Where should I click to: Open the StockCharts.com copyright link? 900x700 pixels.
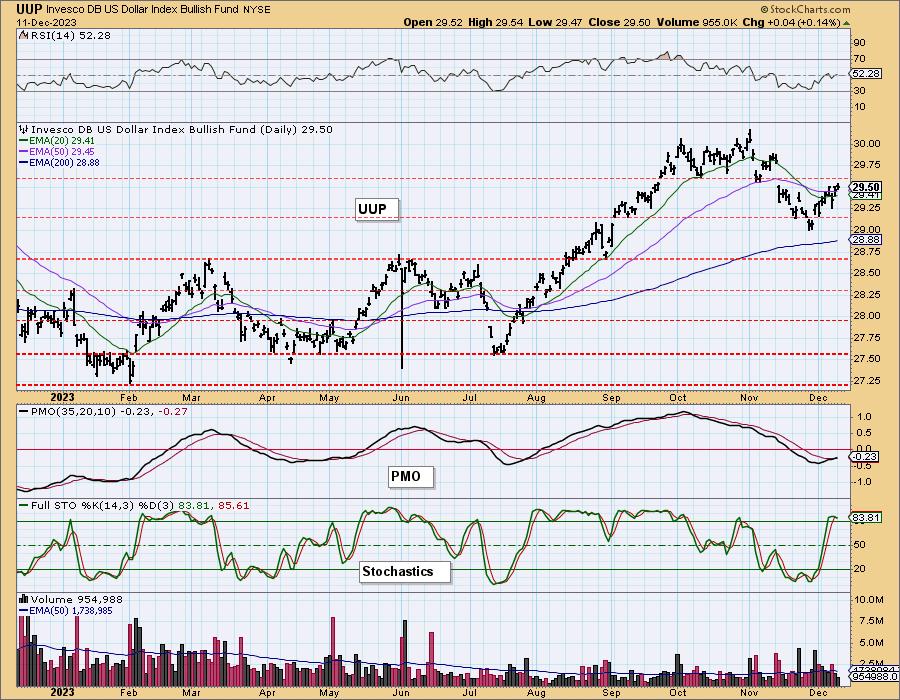[x=805, y=10]
